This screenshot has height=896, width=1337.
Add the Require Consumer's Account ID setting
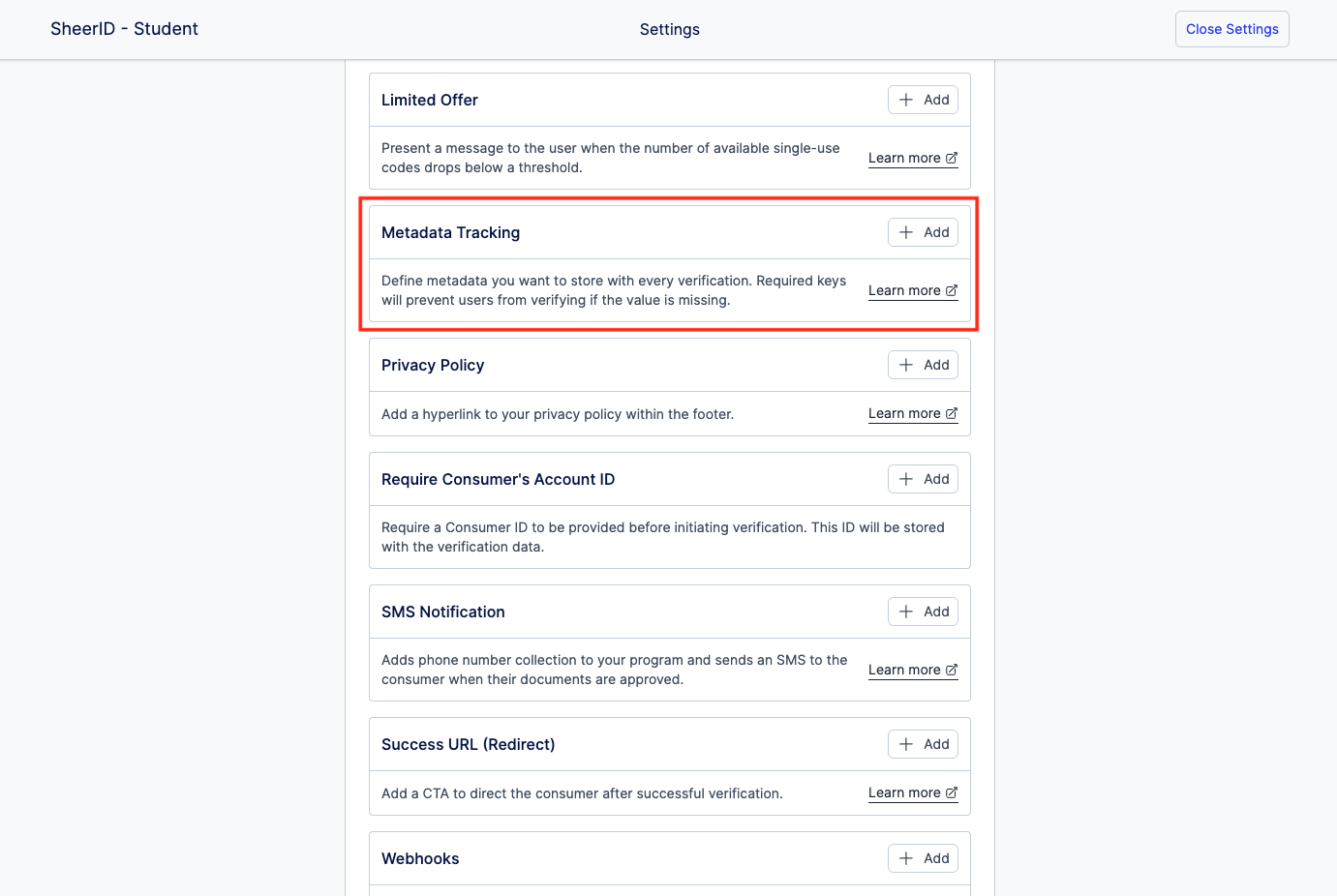tap(923, 479)
